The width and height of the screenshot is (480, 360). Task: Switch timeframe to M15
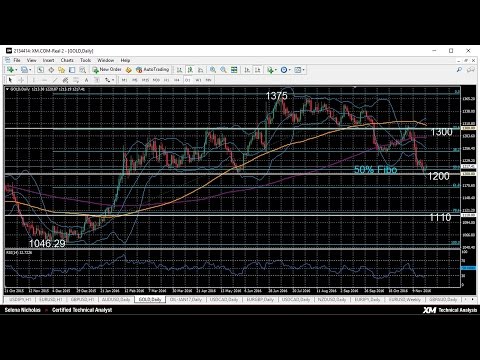(145, 80)
